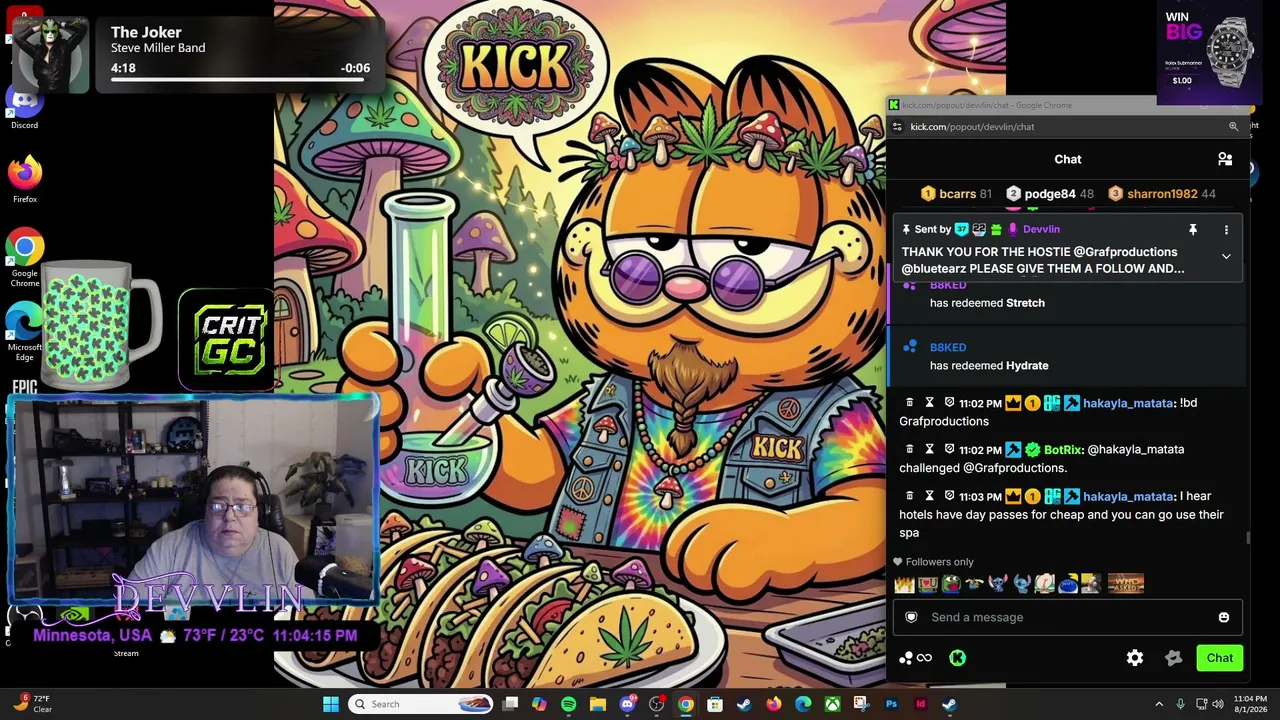
Task: Open podge84 leaderboard entry
Action: tap(1050, 194)
